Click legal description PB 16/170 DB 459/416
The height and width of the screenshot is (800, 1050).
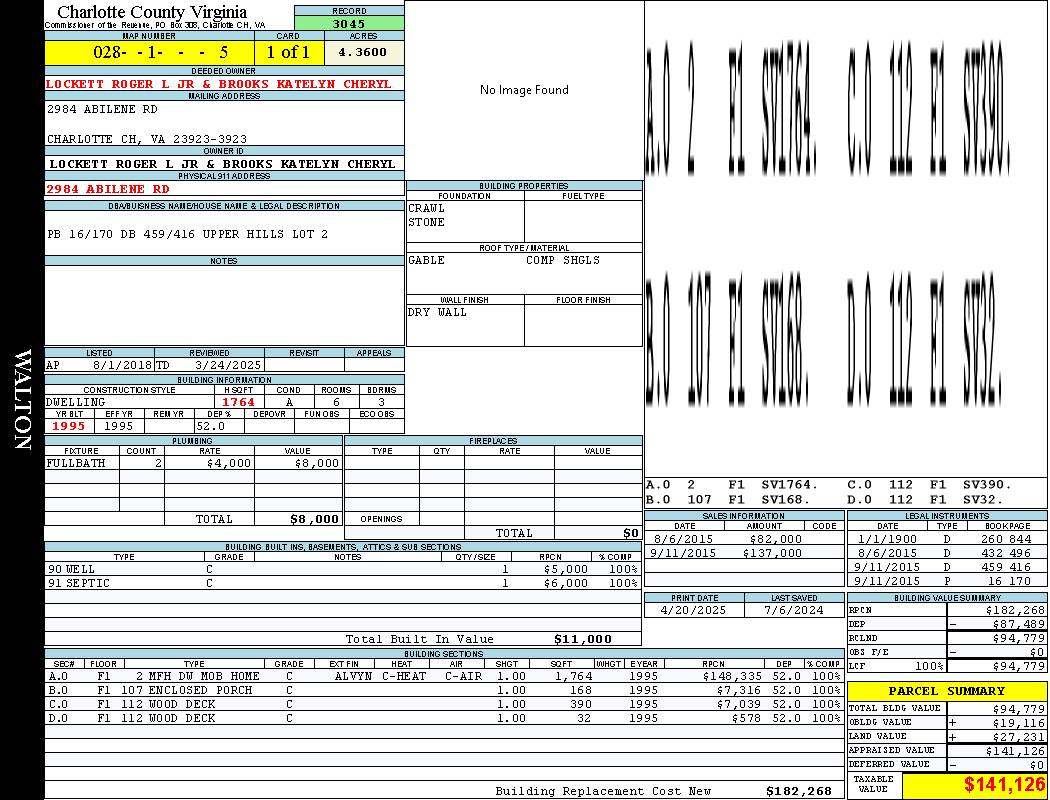point(188,234)
